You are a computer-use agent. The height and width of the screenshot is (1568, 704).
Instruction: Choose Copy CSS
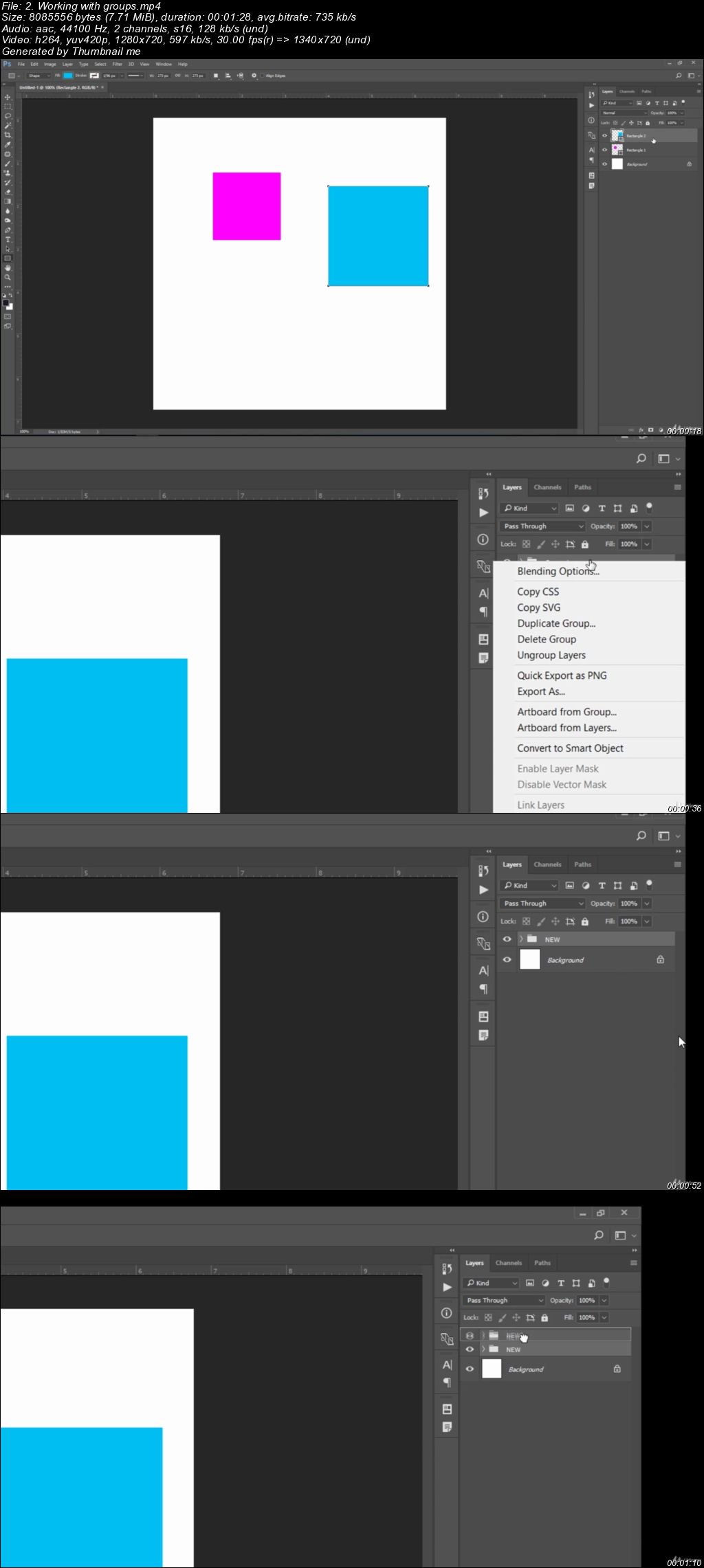click(x=538, y=592)
